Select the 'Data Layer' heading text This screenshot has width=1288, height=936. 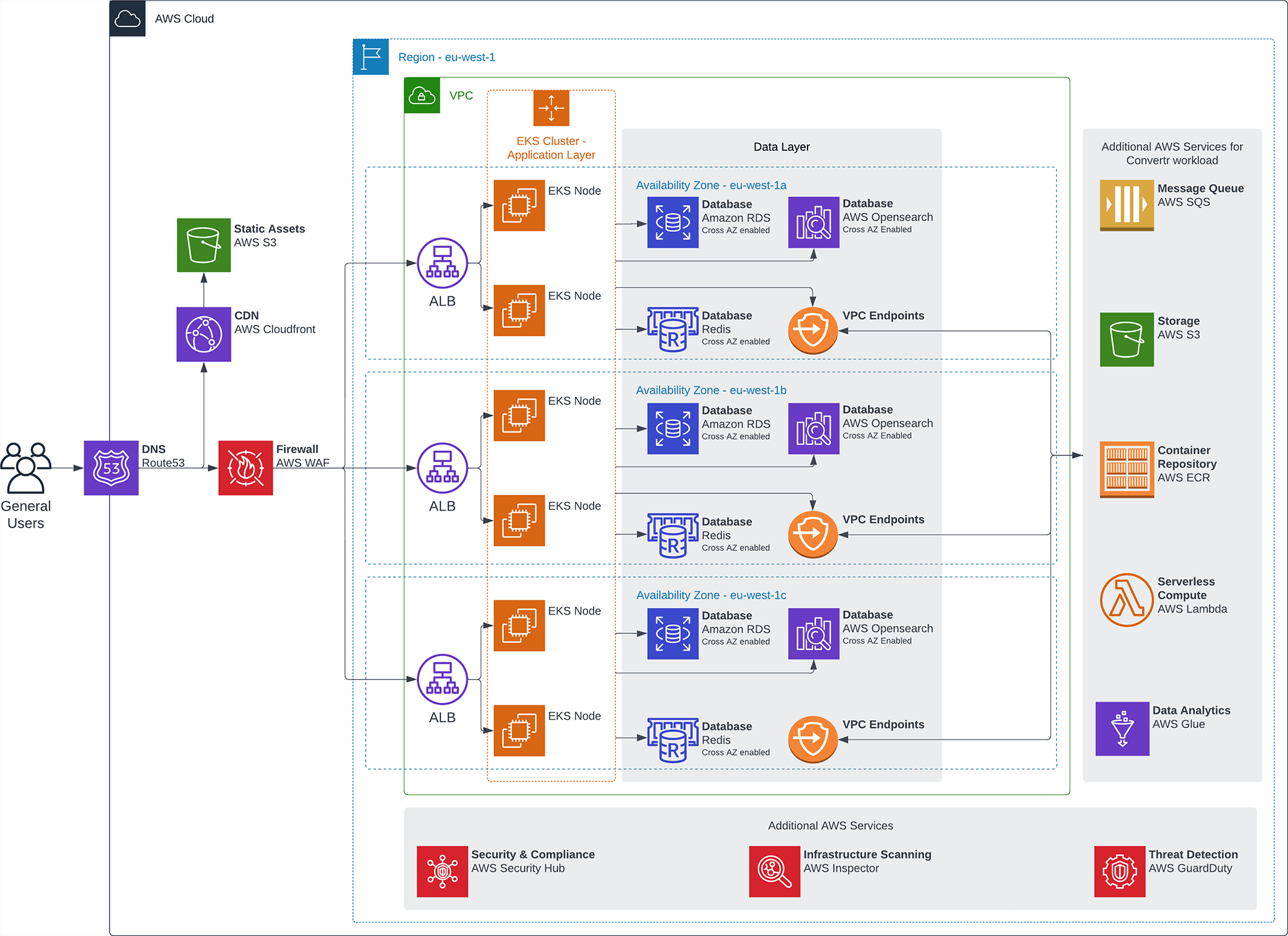(782, 147)
